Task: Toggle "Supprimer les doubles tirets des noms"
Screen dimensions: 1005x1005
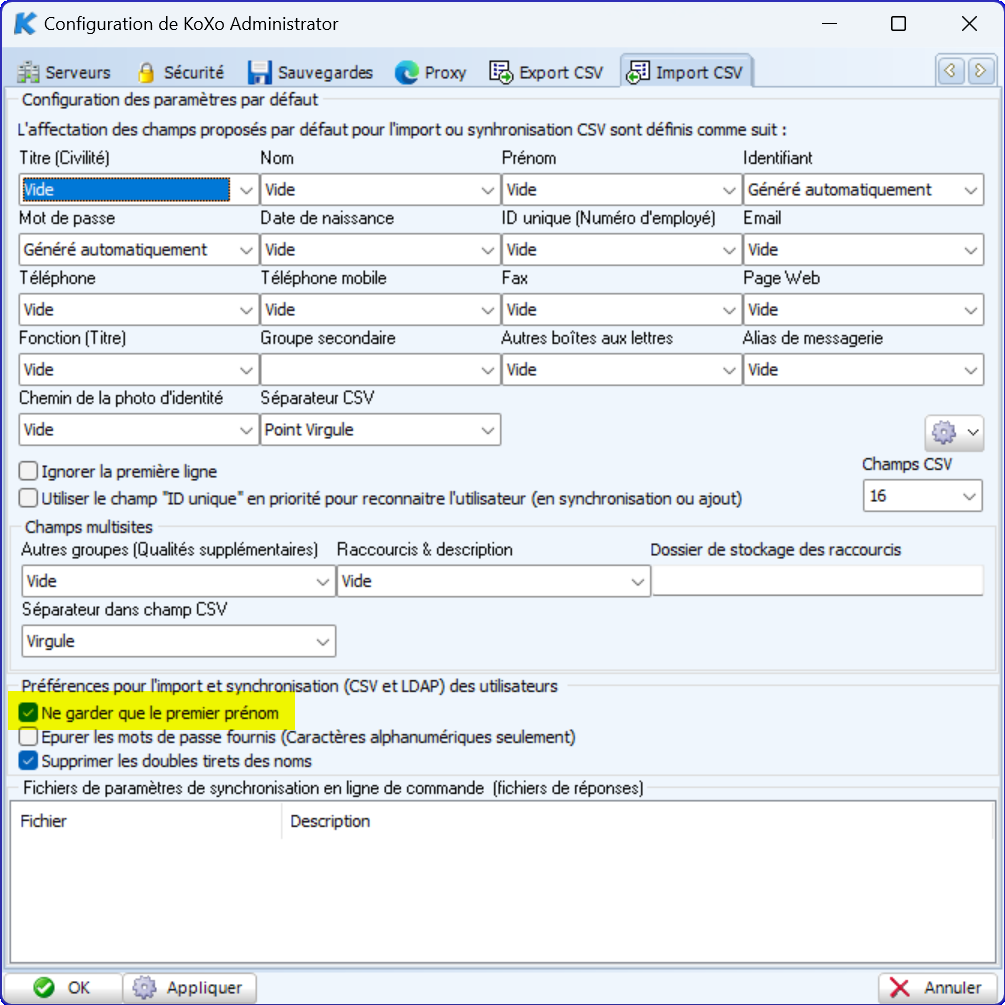Action: point(29,761)
